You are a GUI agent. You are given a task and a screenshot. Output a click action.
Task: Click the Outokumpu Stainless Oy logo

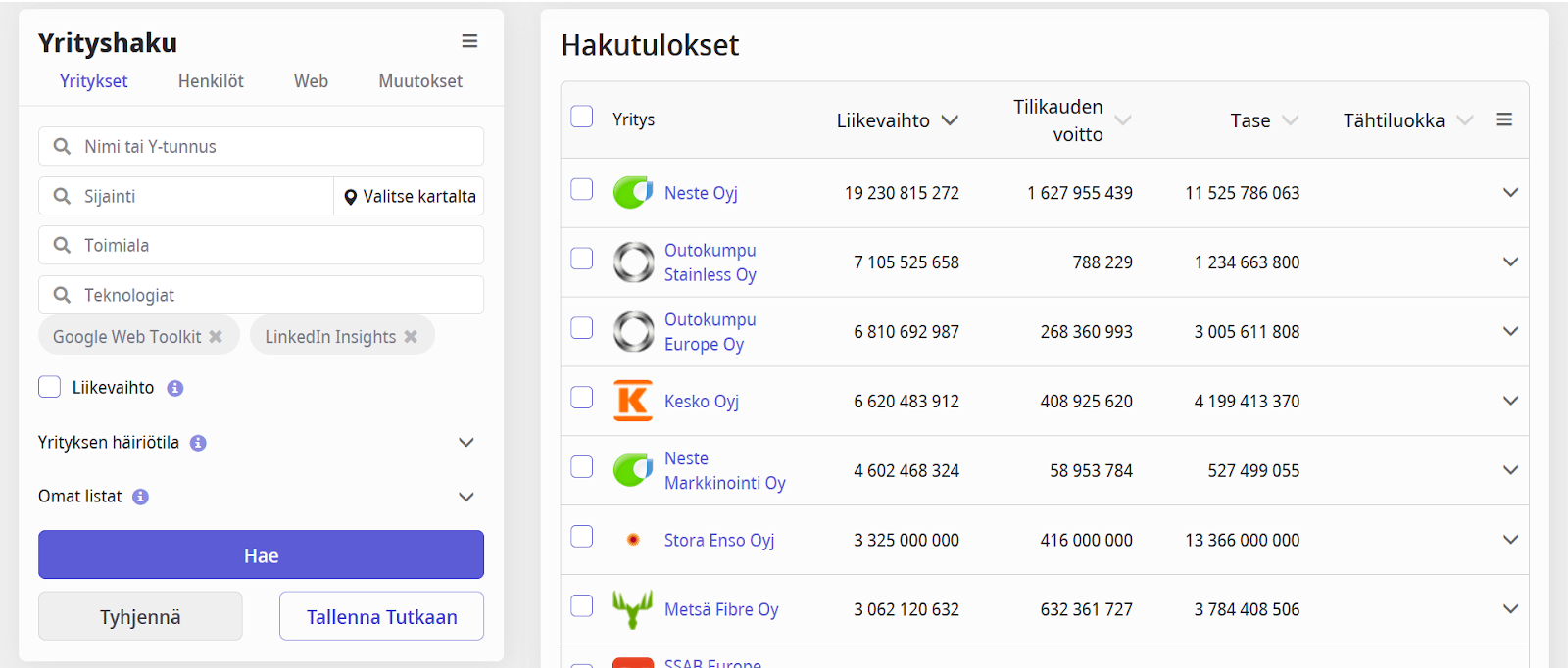click(633, 262)
